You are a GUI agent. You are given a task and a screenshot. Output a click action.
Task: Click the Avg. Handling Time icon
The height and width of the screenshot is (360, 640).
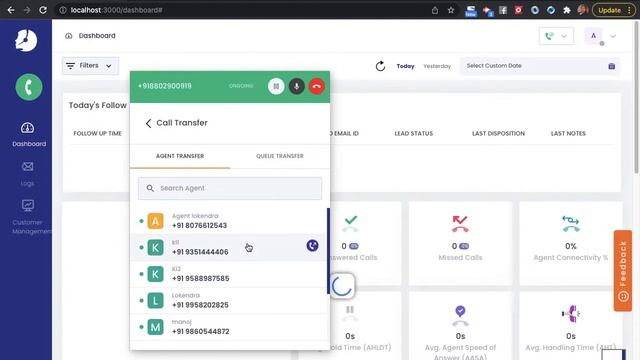tap(571, 314)
